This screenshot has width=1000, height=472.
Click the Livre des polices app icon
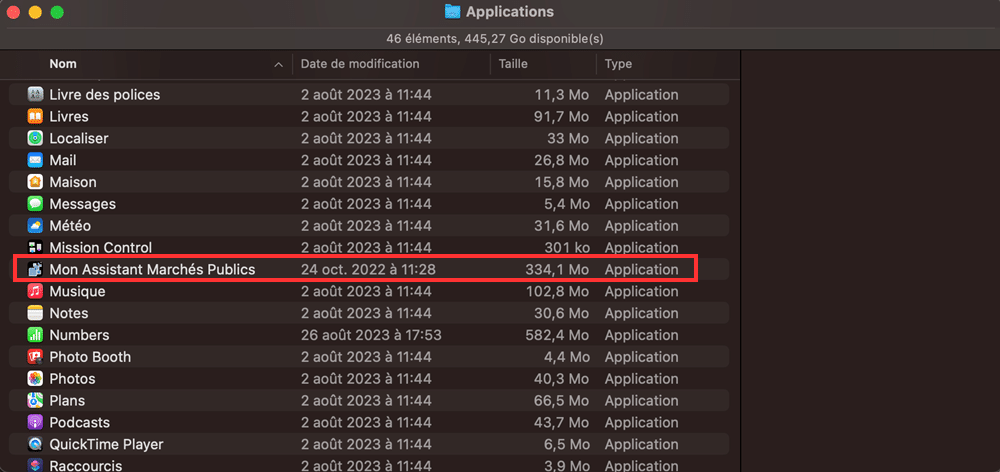point(35,95)
